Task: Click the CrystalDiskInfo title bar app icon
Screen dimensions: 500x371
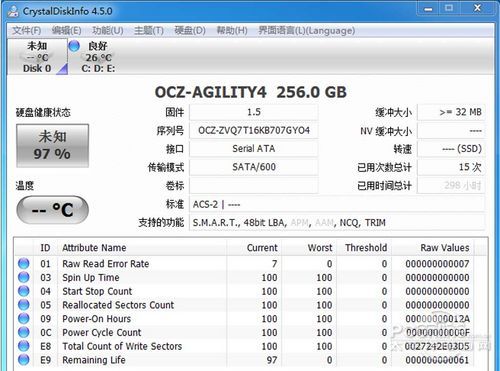Action: (13, 11)
